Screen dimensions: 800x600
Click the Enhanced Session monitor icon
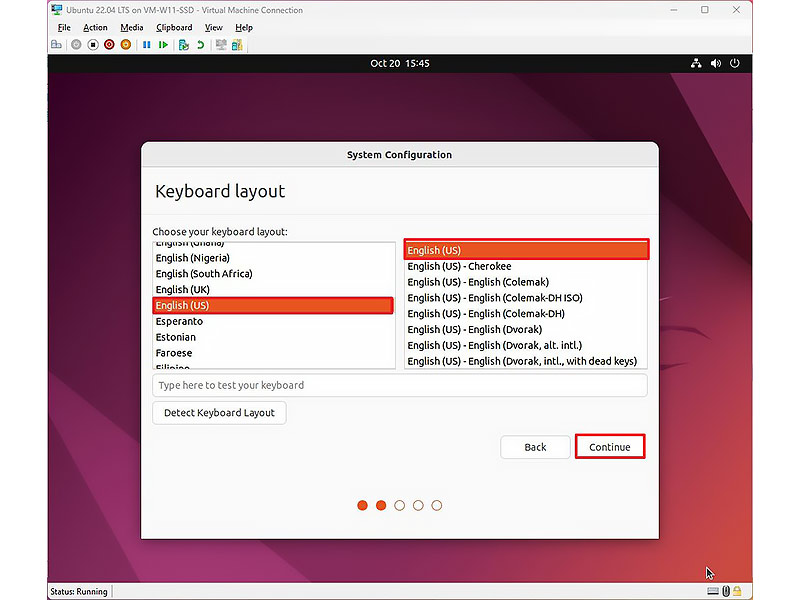221,45
